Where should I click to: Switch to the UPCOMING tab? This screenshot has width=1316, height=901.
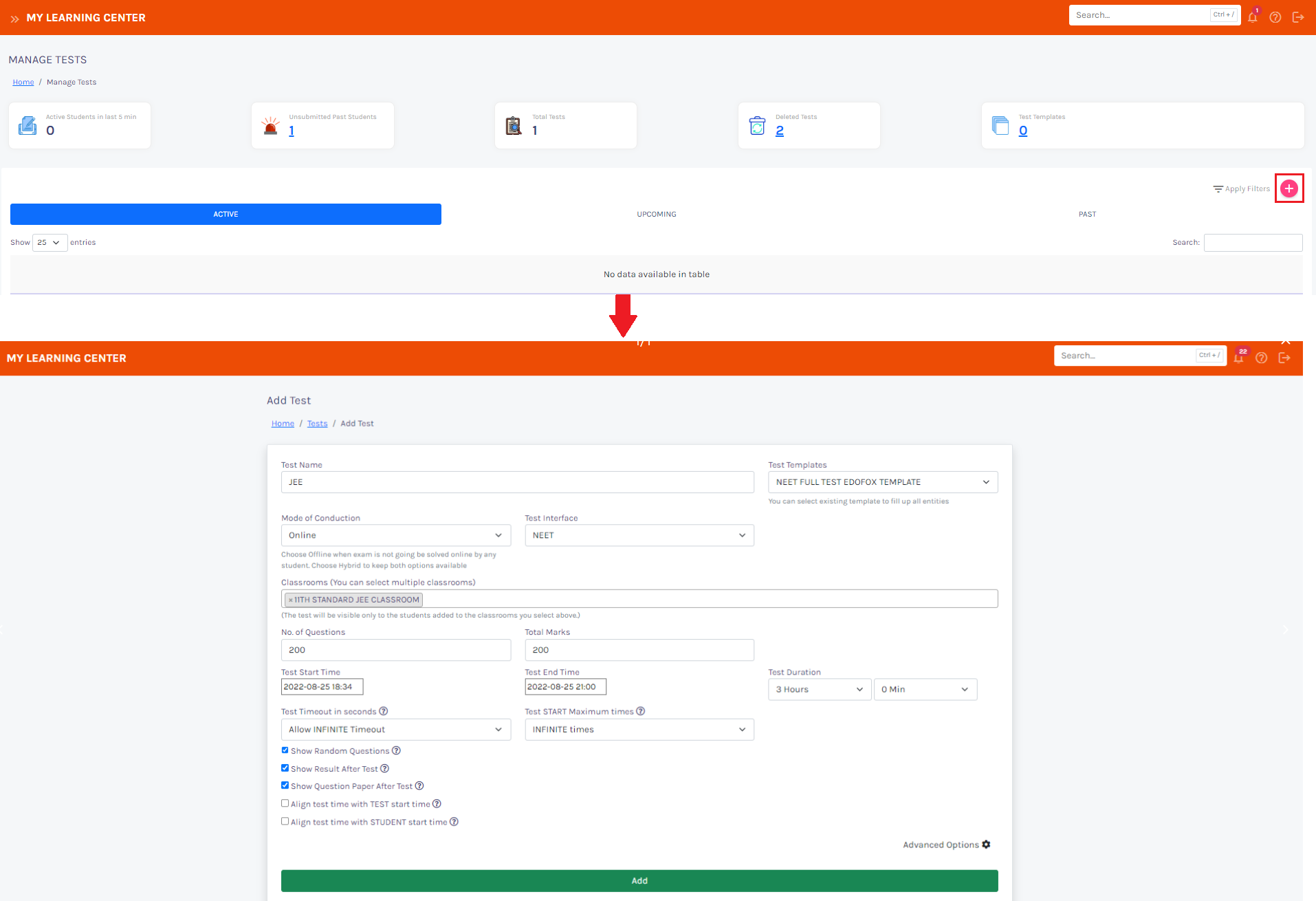(656, 214)
